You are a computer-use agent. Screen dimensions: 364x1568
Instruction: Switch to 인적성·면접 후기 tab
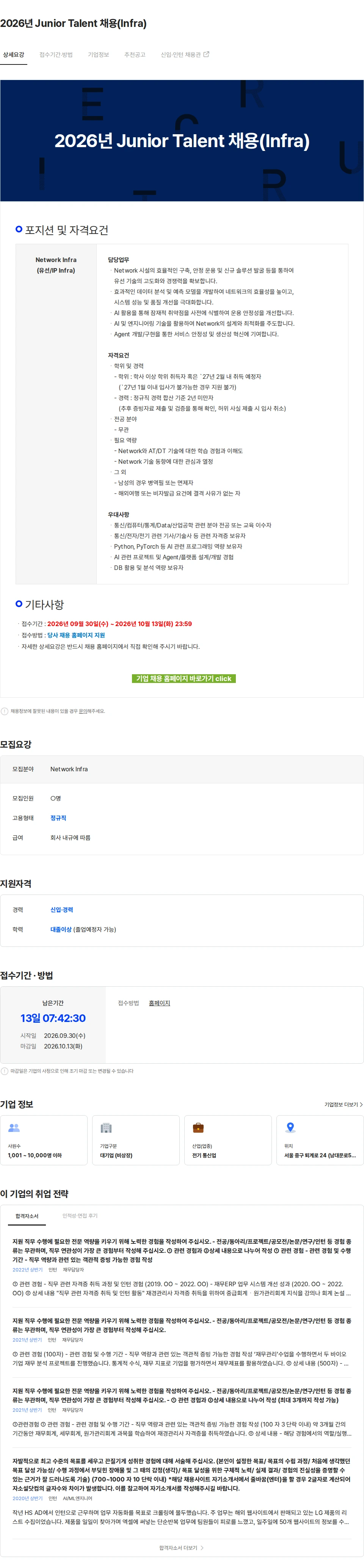click(x=80, y=1216)
